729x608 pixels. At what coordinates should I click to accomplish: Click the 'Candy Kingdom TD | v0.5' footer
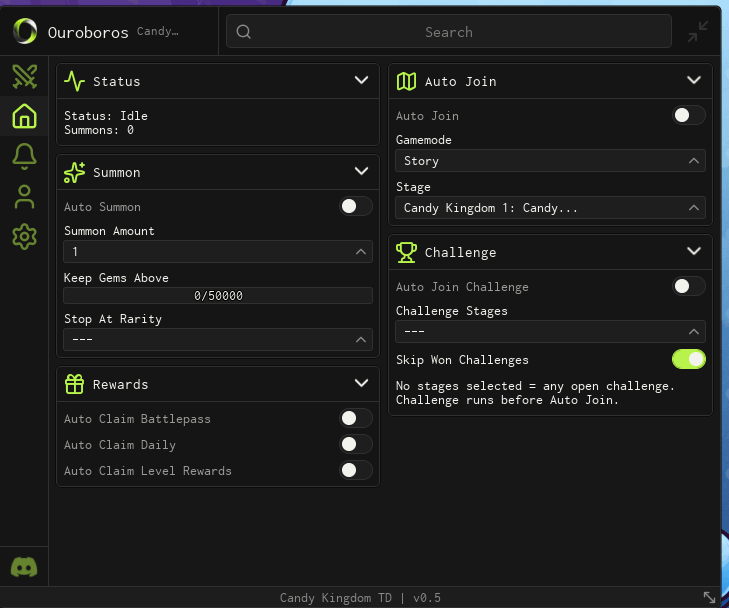point(360,598)
